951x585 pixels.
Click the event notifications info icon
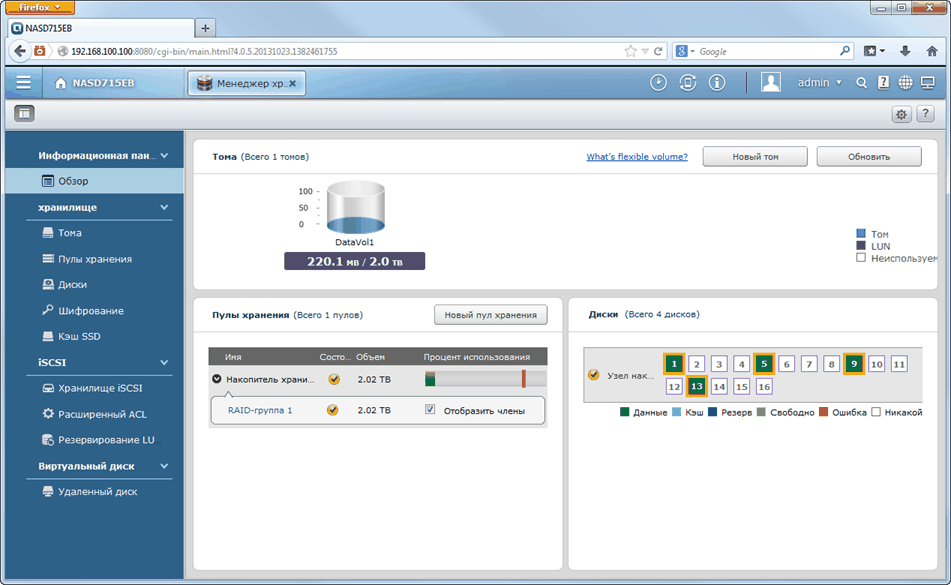[x=716, y=83]
